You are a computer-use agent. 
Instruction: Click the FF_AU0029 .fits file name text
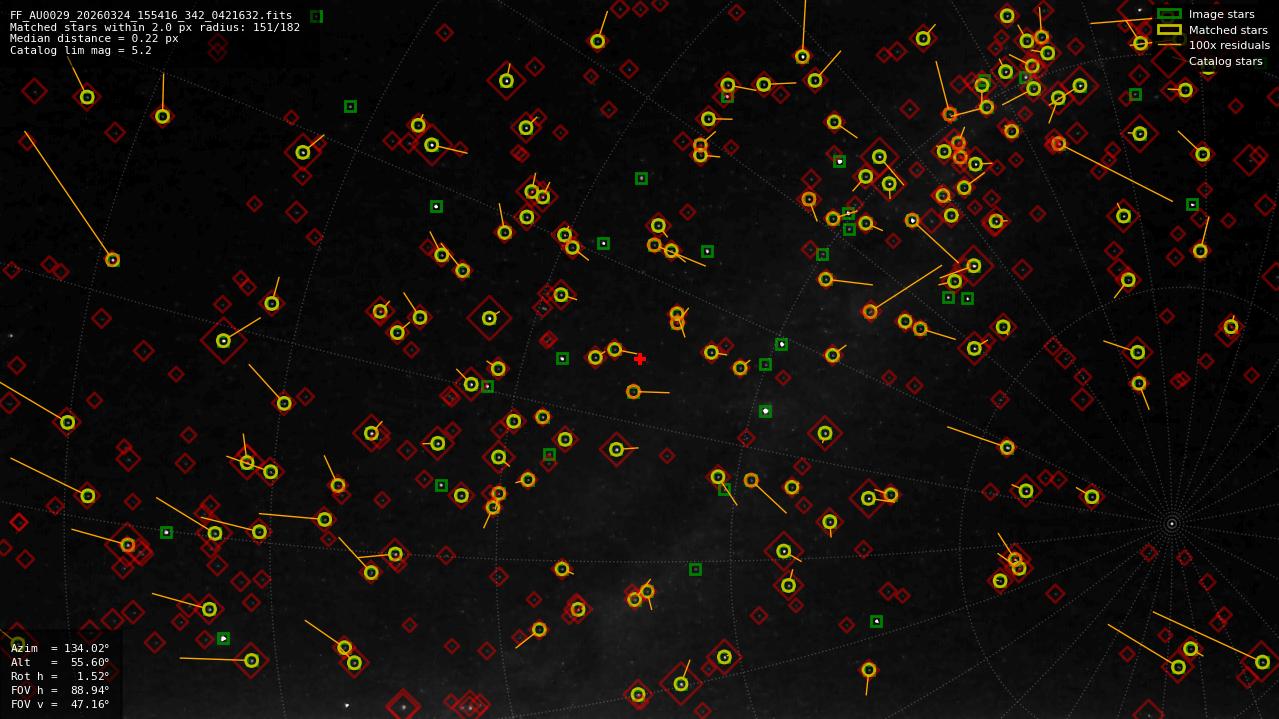click(x=151, y=15)
